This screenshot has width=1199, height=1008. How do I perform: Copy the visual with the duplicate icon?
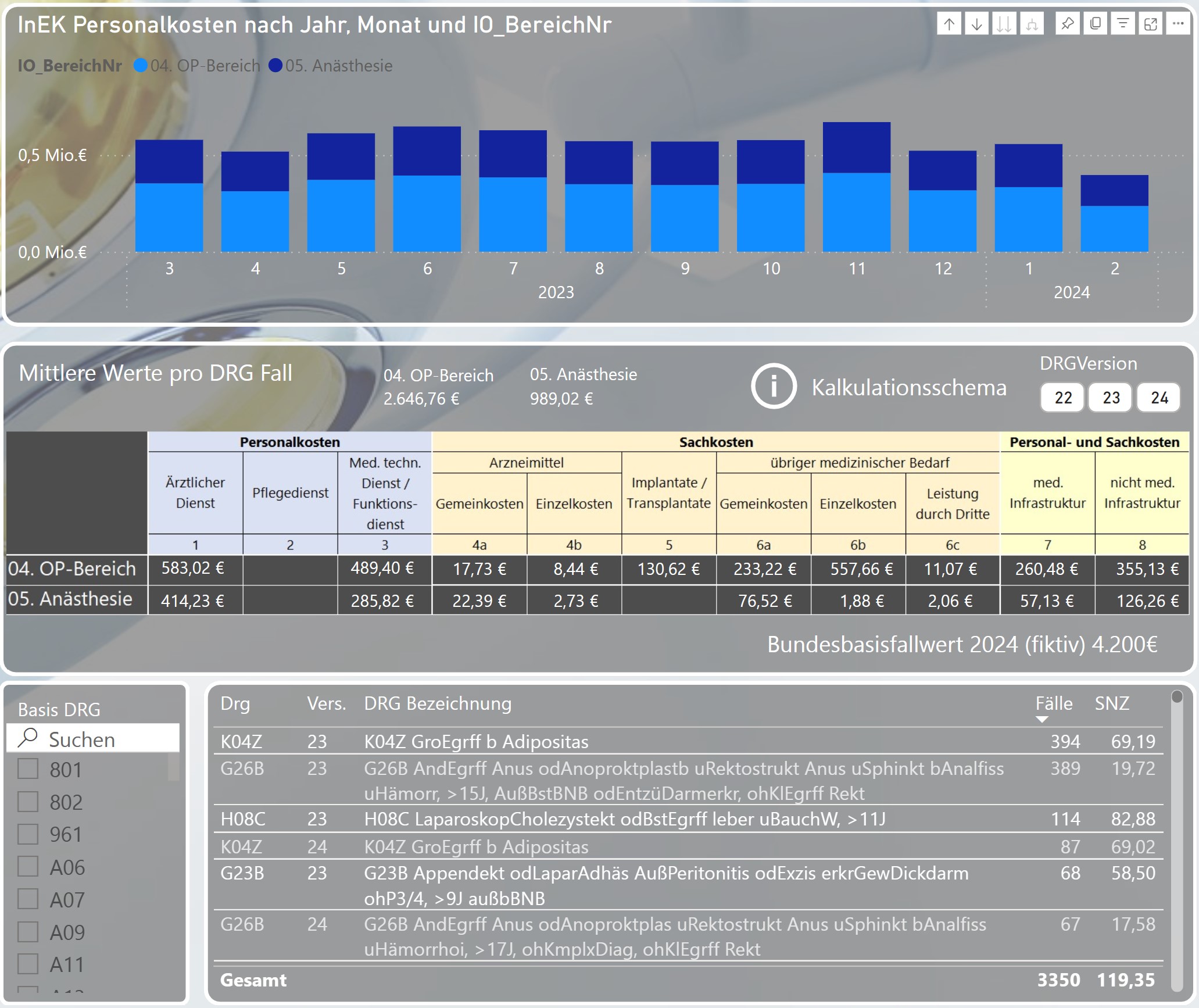point(1096,24)
